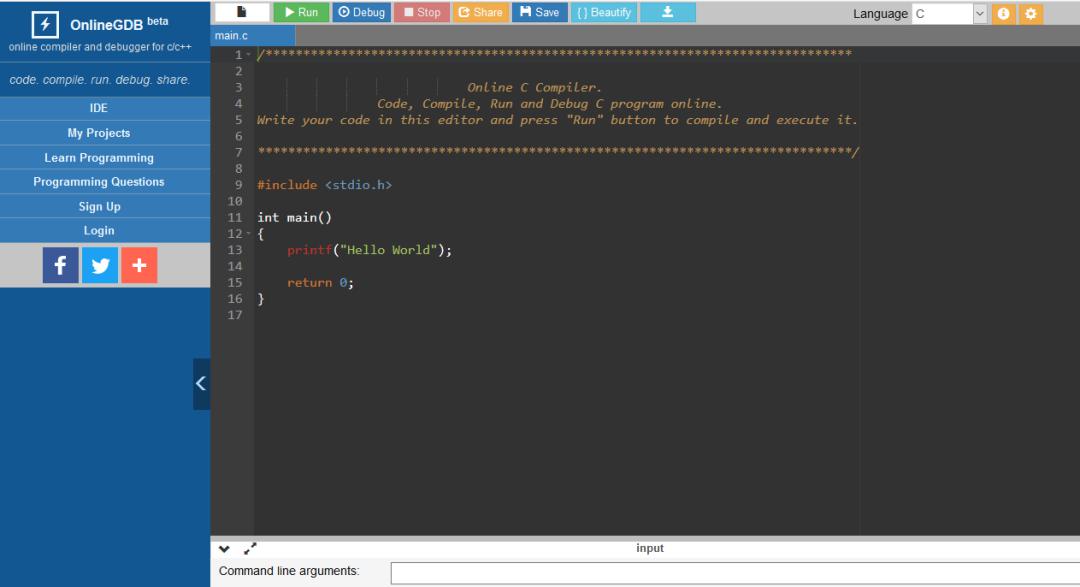
Task: Share on Facebook icon
Action: click(61, 265)
